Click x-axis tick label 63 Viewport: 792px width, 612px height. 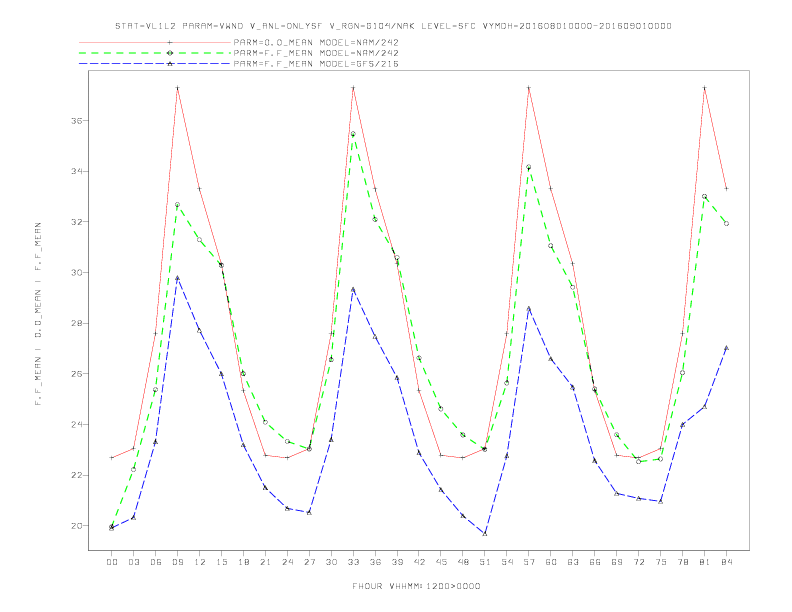(573, 562)
